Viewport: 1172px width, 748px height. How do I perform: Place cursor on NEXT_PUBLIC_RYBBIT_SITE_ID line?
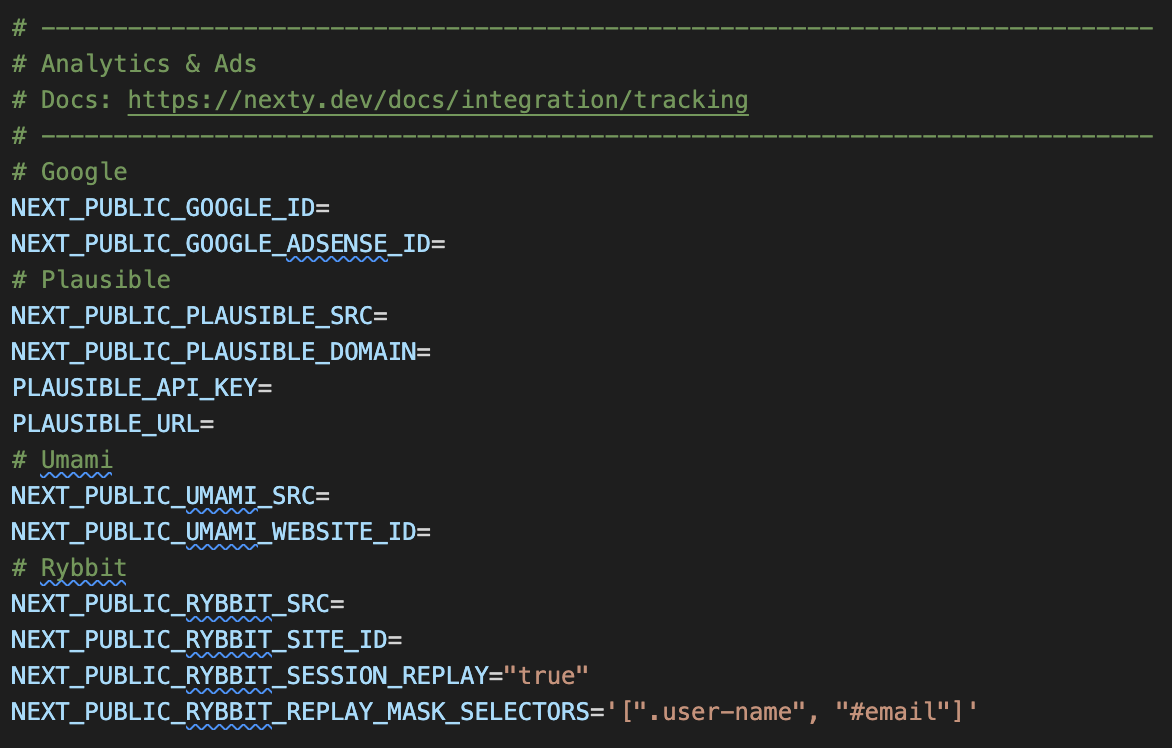[x=199, y=640]
